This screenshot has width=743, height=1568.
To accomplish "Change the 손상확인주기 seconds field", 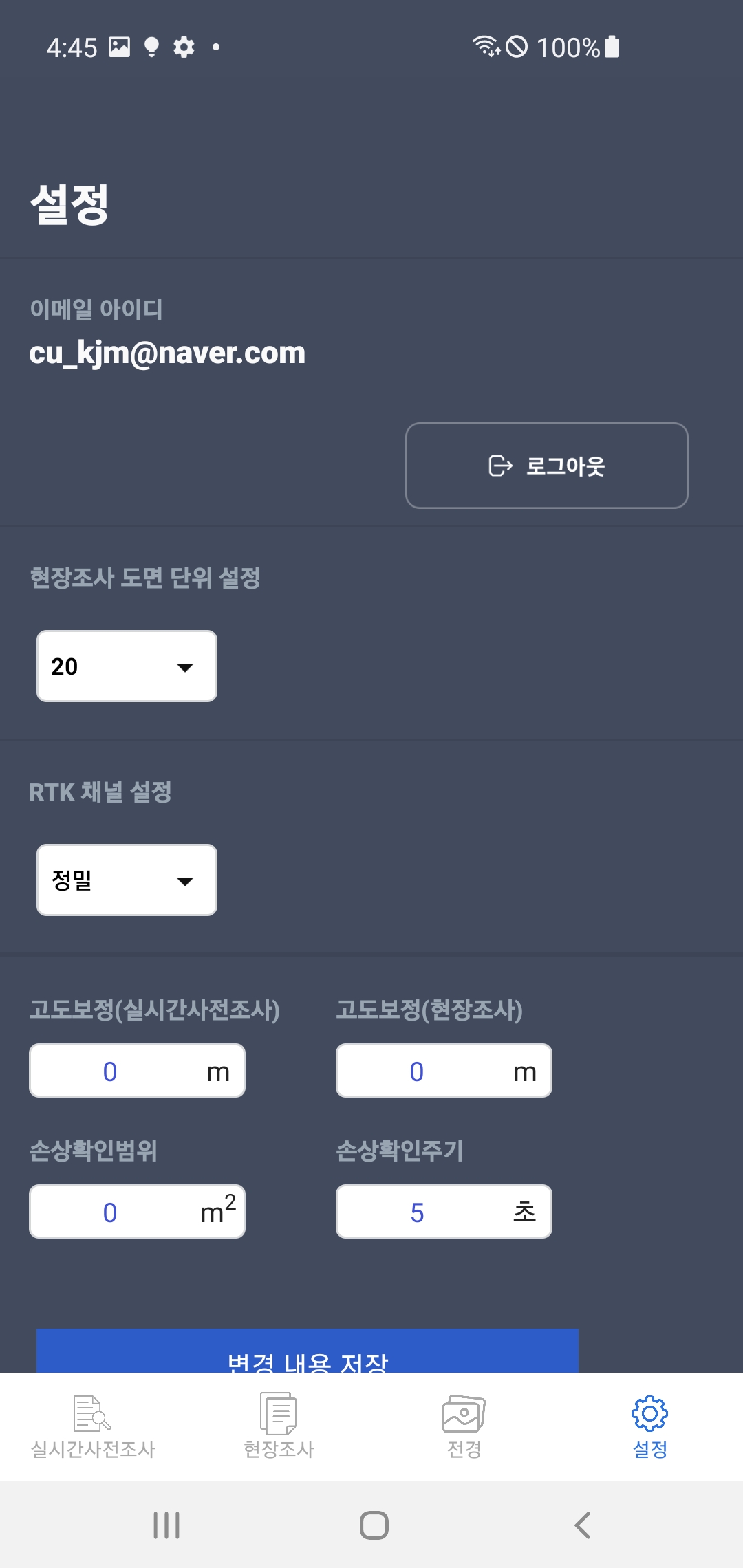I will (444, 1211).
